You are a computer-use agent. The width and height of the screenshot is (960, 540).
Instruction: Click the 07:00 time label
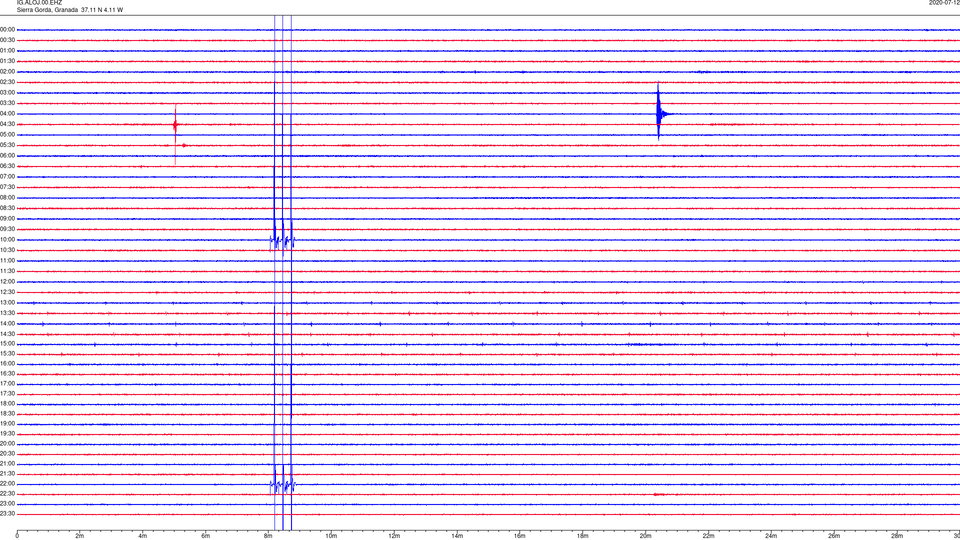[7, 176]
